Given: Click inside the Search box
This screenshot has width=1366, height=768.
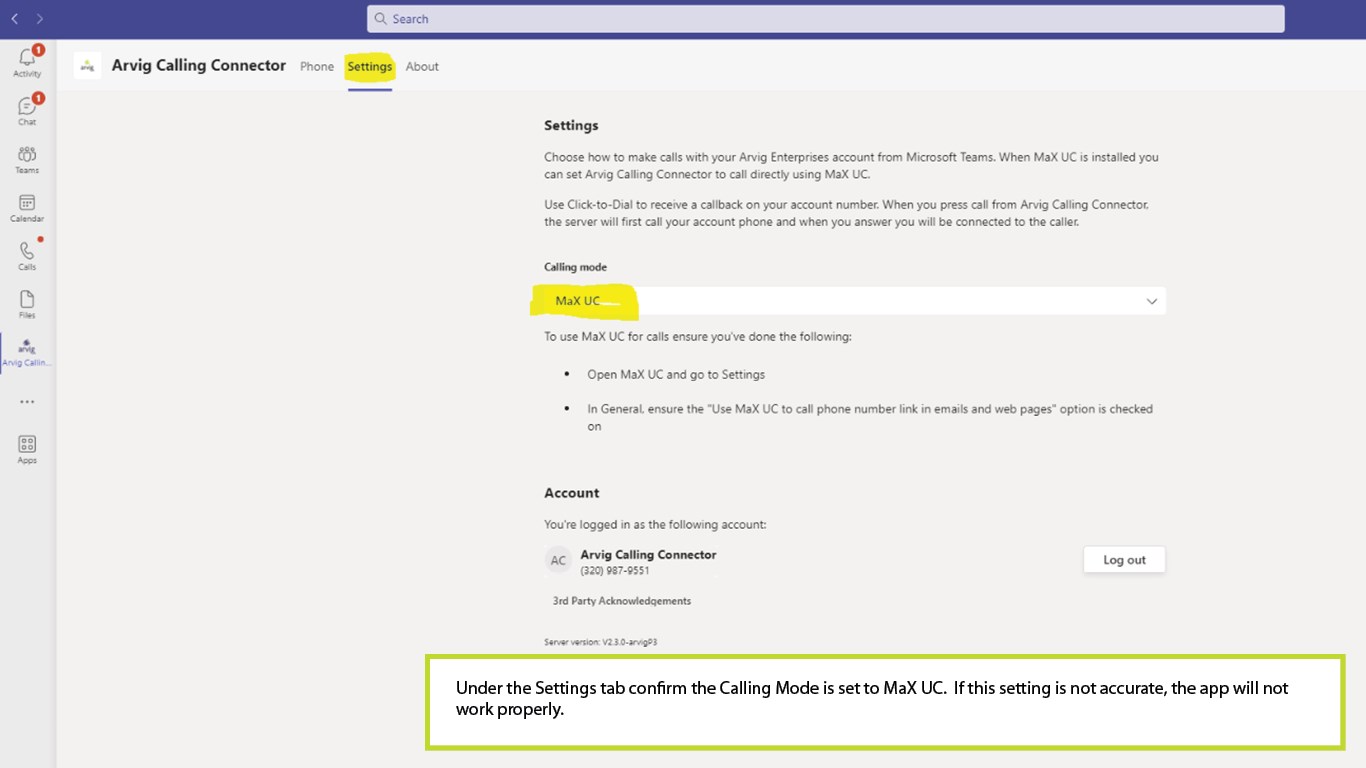Looking at the screenshot, I should point(826,19).
